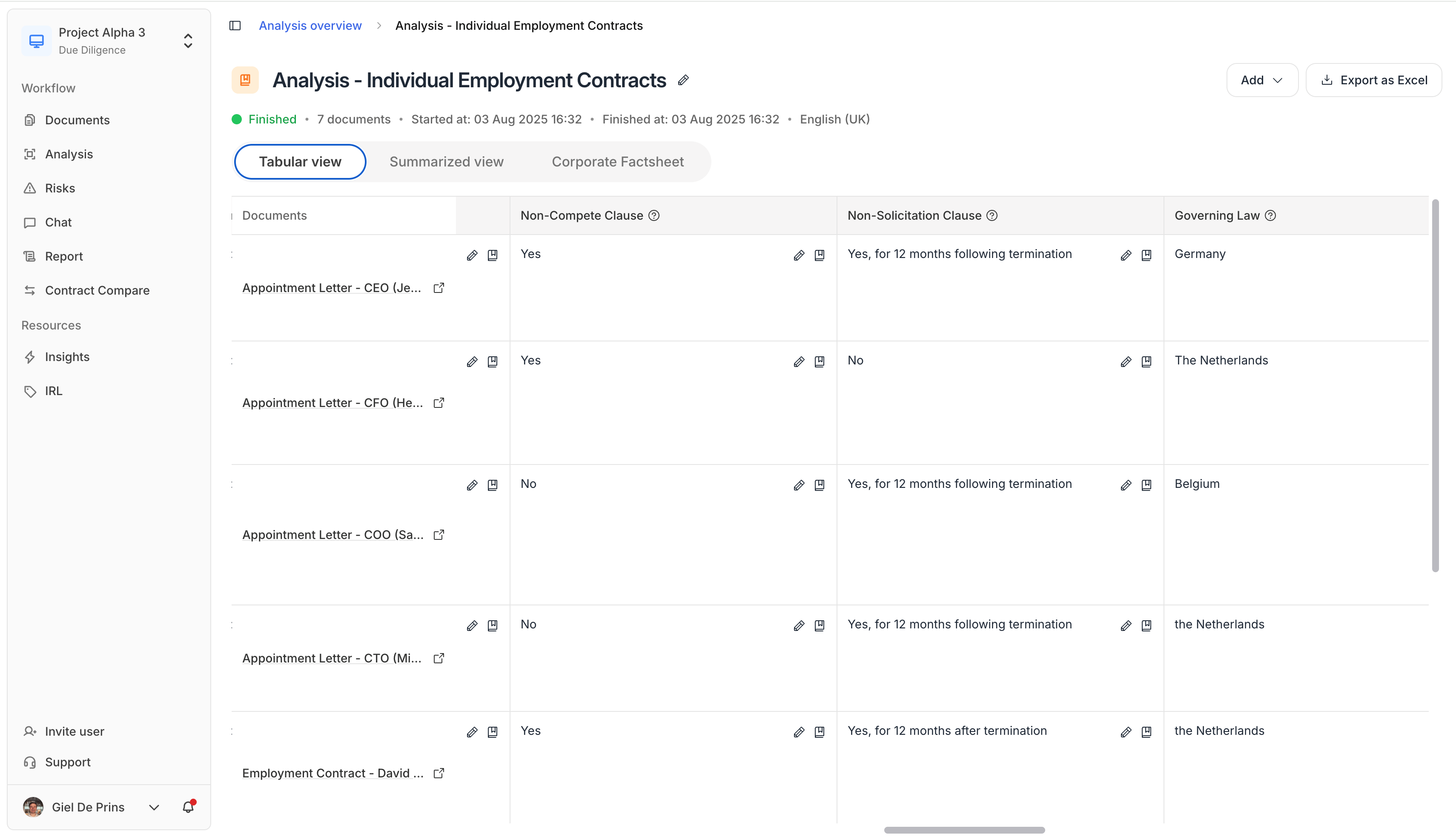This screenshot has height=837, width=1456.
Task: View source for CEO Non-Compete value
Action: tap(820, 255)
